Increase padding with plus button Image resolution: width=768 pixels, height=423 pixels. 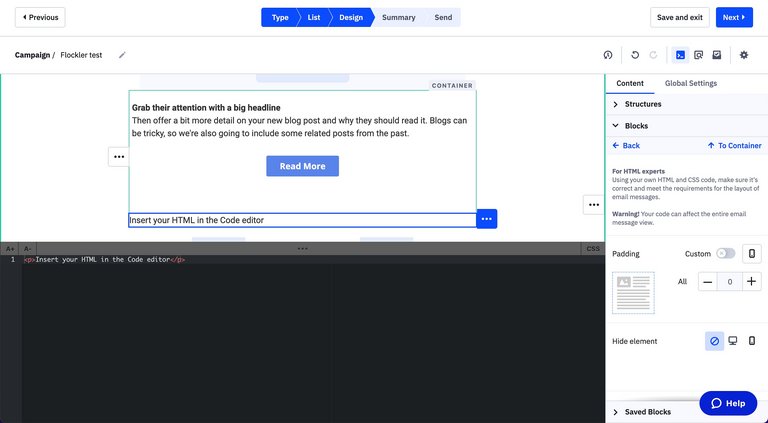click(751, 282)
